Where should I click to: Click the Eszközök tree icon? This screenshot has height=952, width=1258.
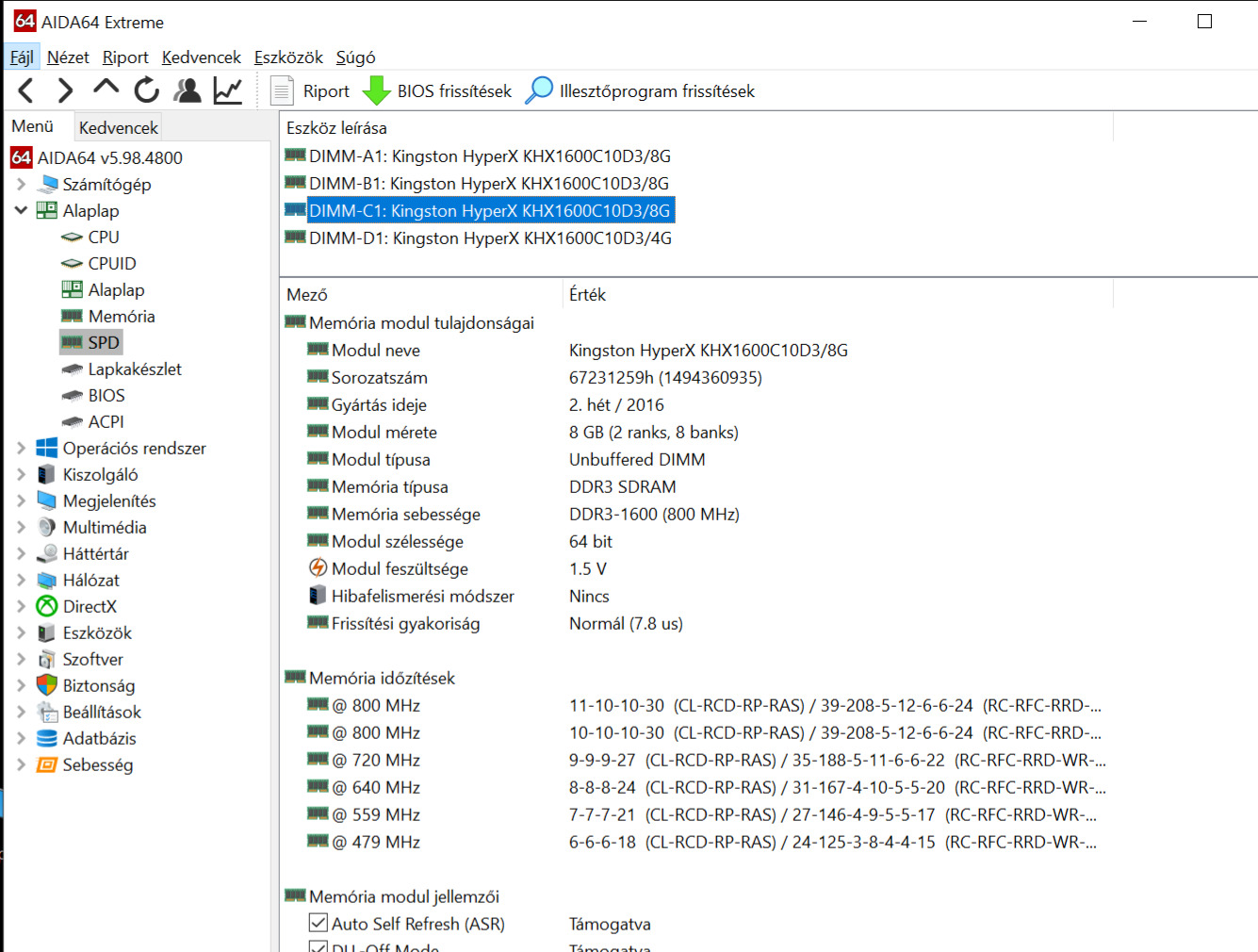coord(46,632)
